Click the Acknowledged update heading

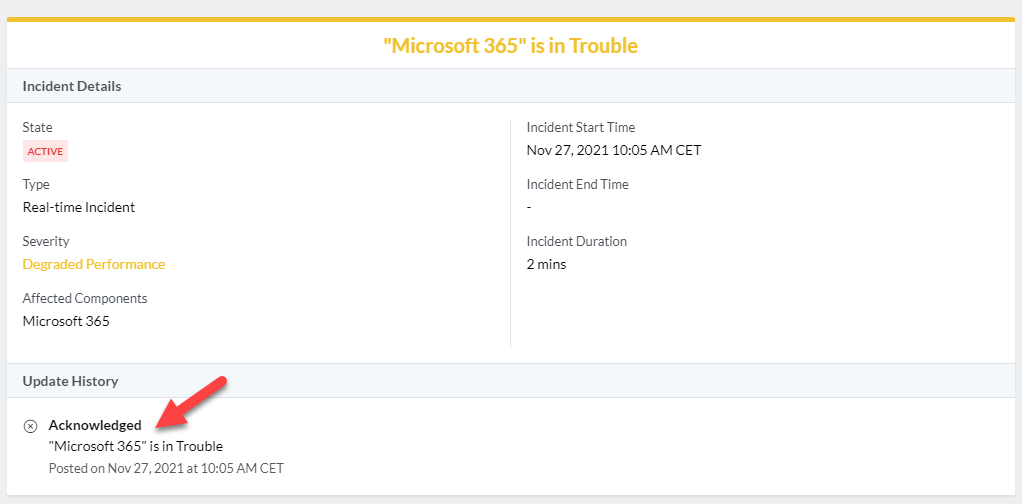95,425
